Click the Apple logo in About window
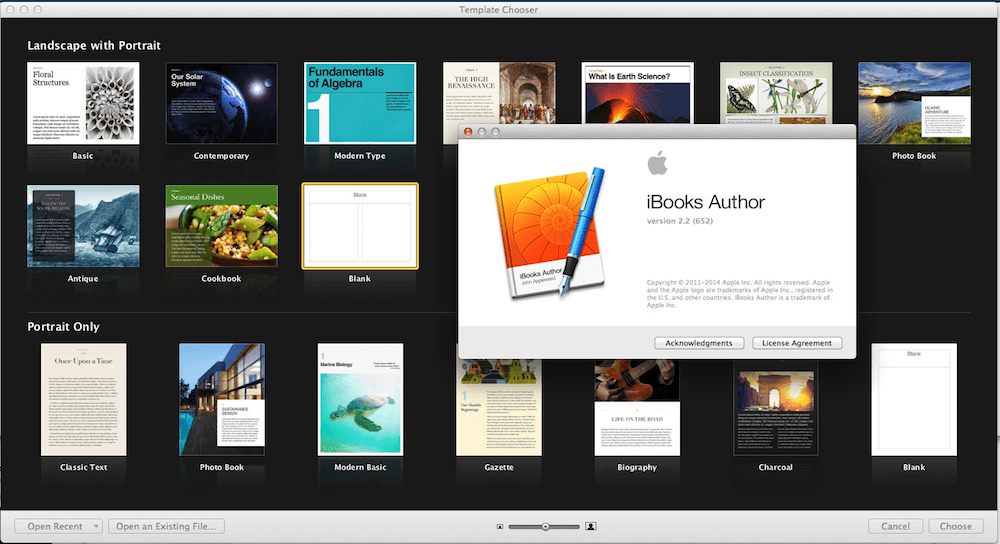 (658, 163)
